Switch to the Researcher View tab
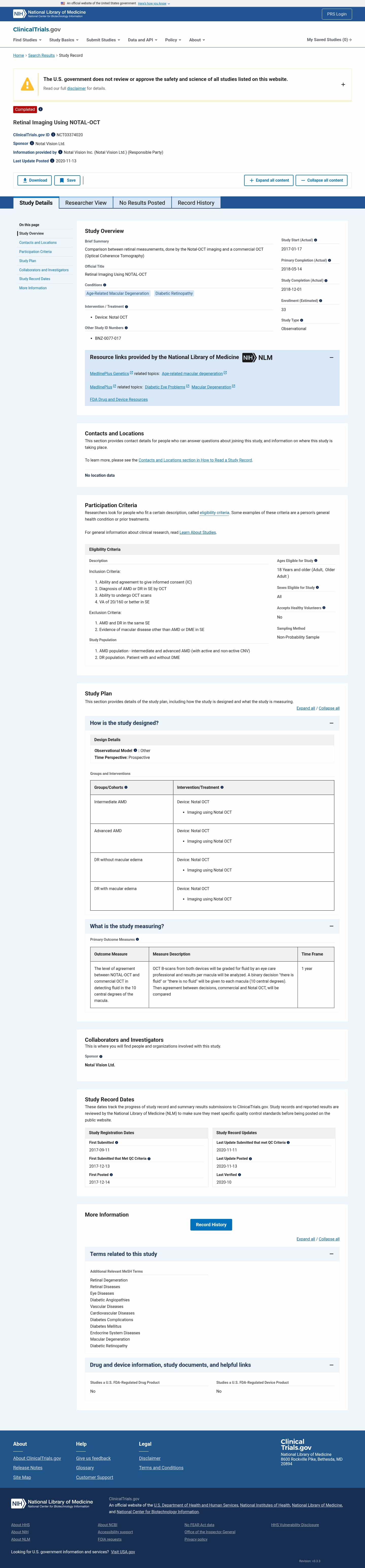The width and height of the screenshot is (365, 1568). point(86,203)
